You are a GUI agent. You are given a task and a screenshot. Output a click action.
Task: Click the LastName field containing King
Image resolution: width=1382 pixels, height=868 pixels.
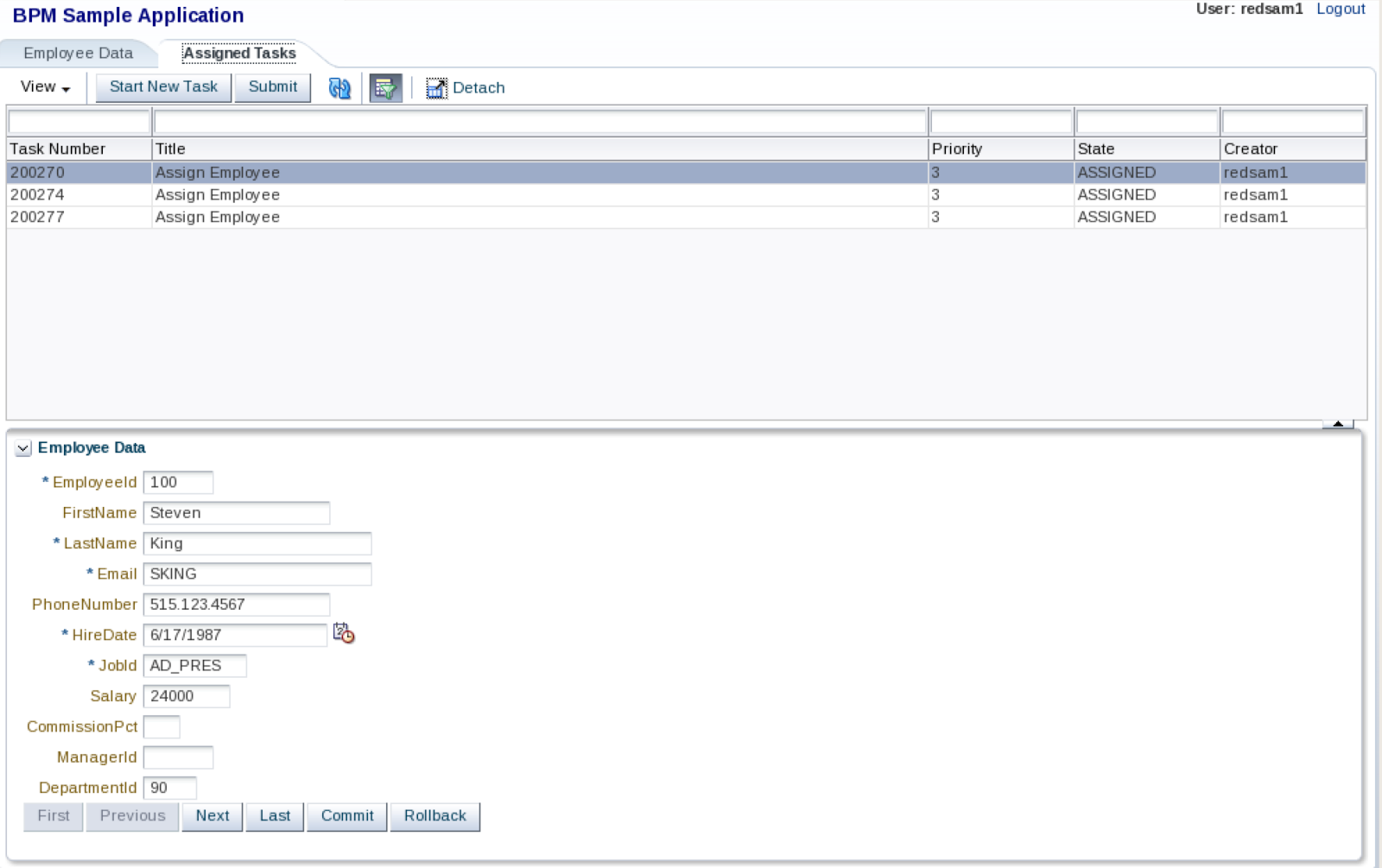tap(257, 543)
